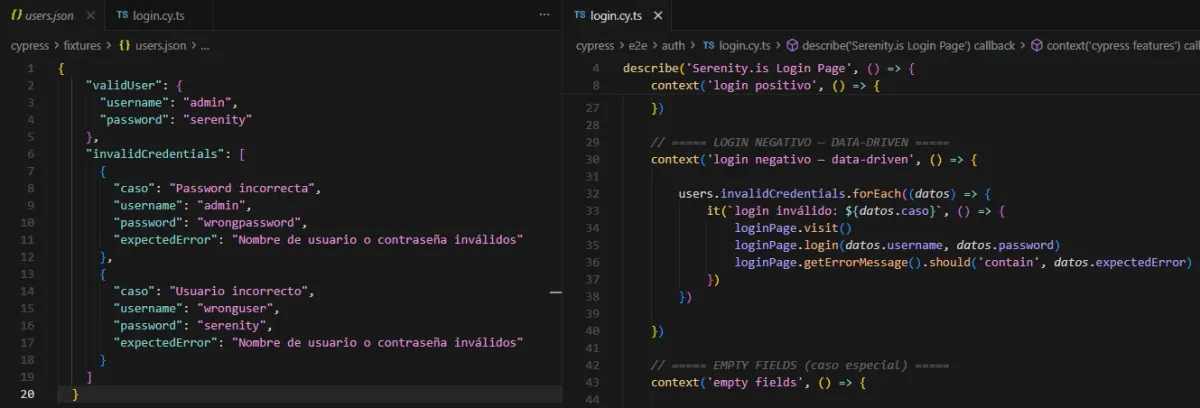The height and width of the screenshot is (408, 1200).
Task: Open 'auth' breadcrumb folder
Action: tap(674, 46)
